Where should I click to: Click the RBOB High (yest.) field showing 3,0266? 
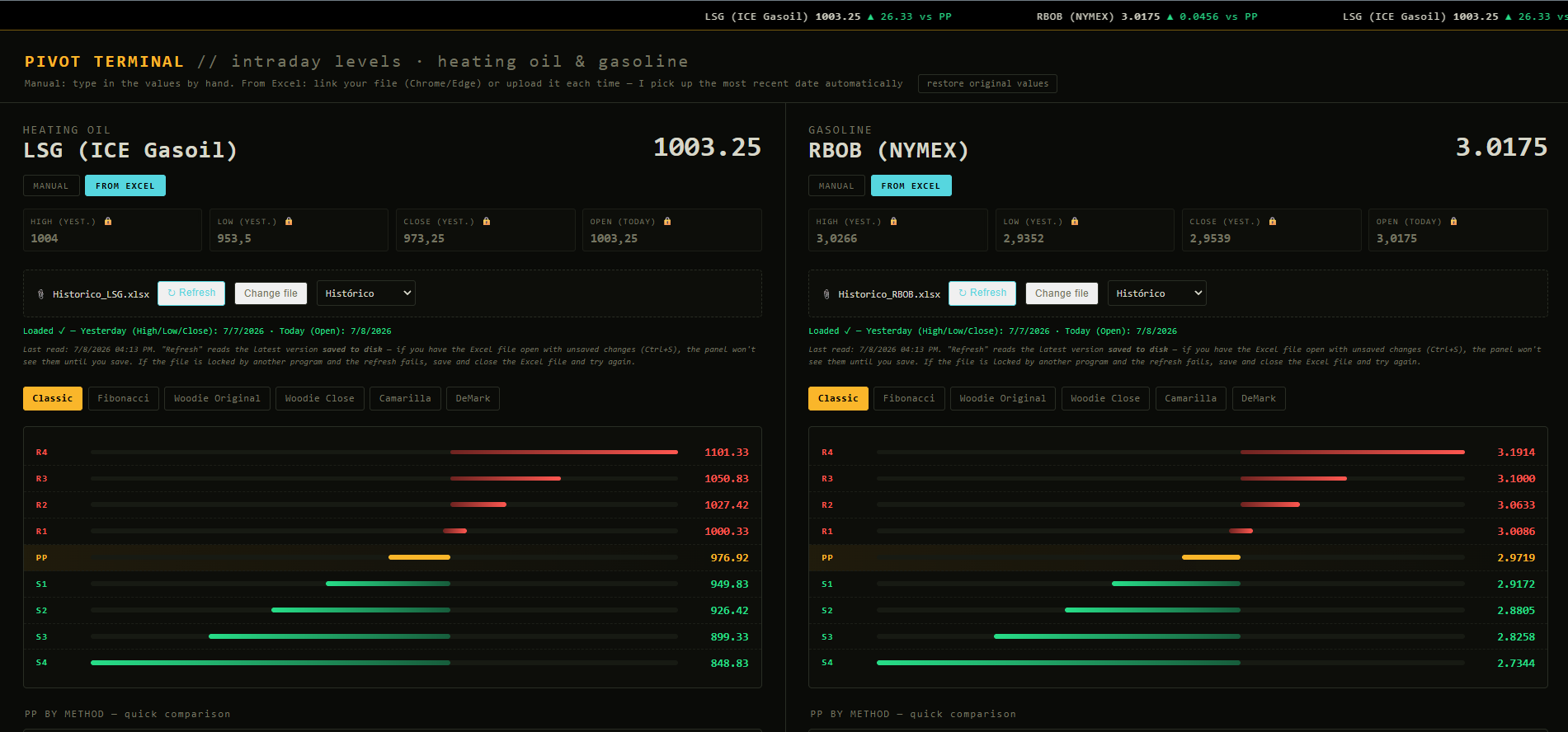[x=898, y=230]
